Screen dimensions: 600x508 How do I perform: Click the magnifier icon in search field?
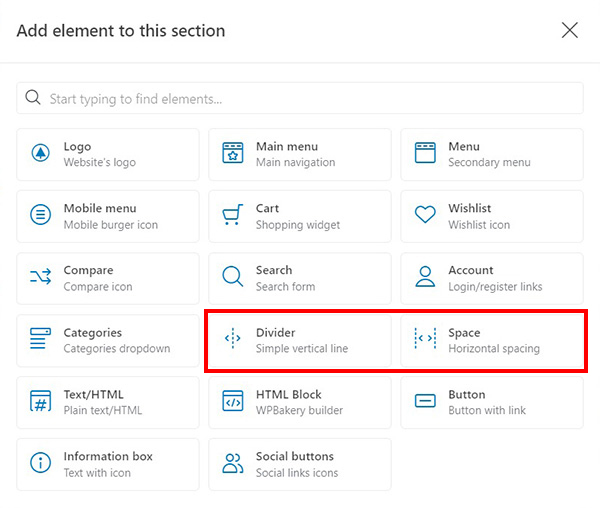33,98
